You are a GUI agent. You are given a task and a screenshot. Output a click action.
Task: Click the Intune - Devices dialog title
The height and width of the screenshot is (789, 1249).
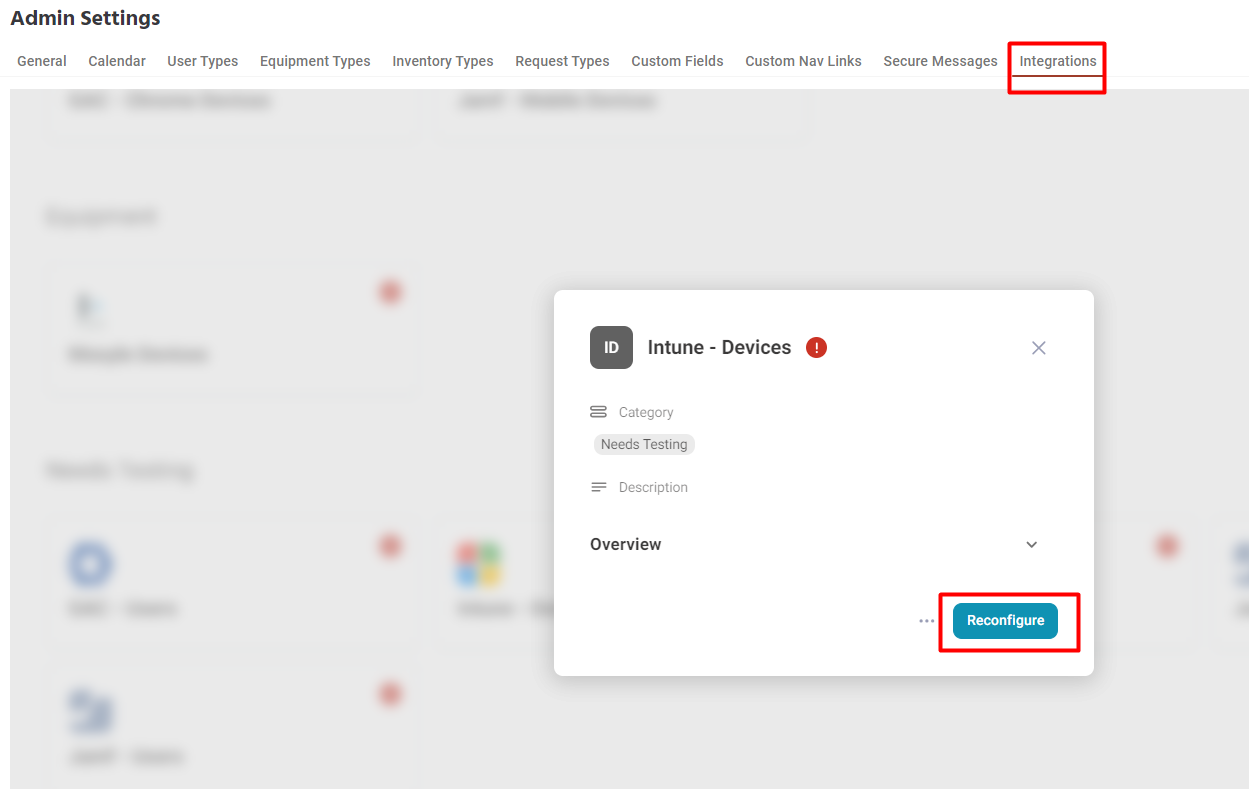(x=719, y=348)
